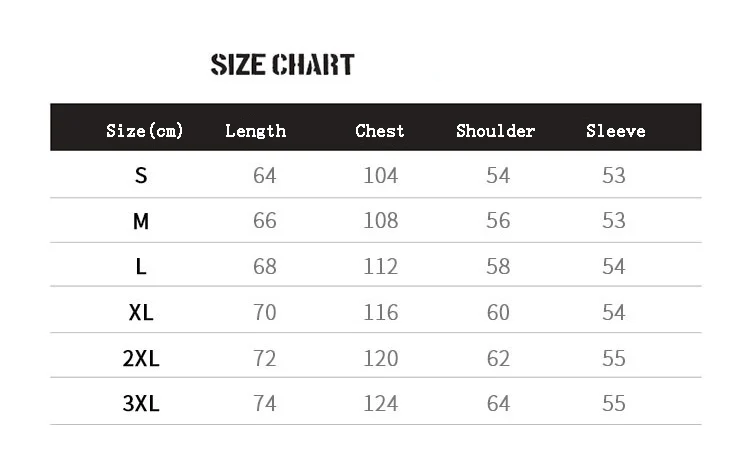The height and width of the screenshot is (476, 750).
Task: Click the Length column header
Action: click(x=255, y=131)
